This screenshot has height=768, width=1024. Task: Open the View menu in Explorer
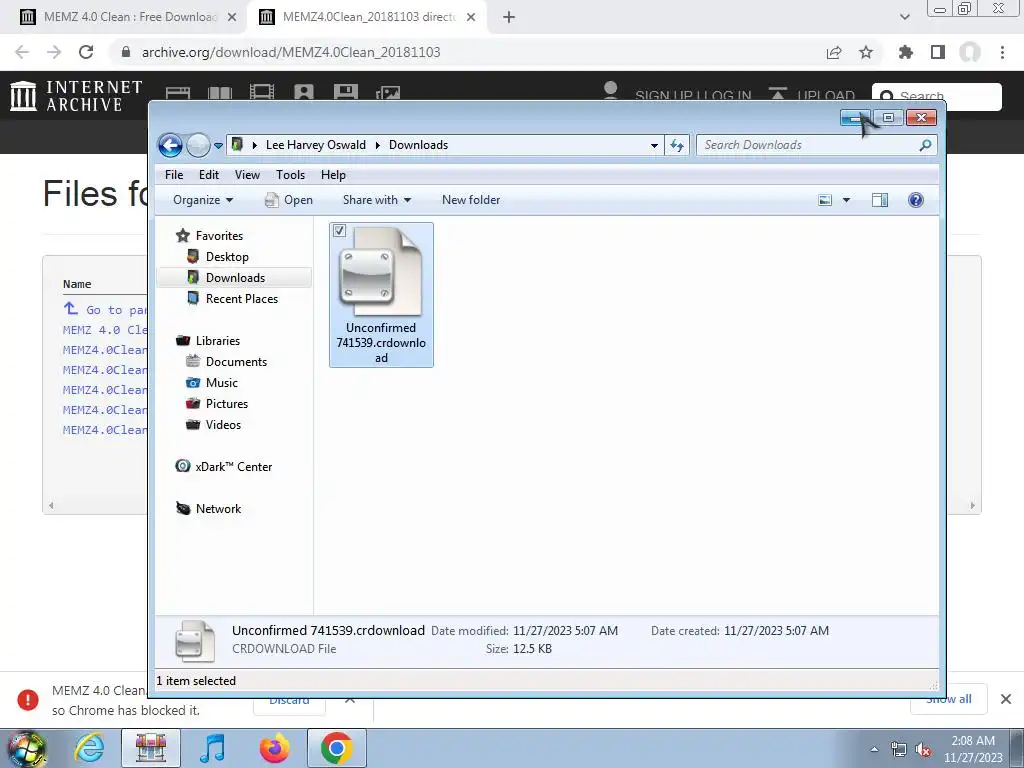(248, 175)
